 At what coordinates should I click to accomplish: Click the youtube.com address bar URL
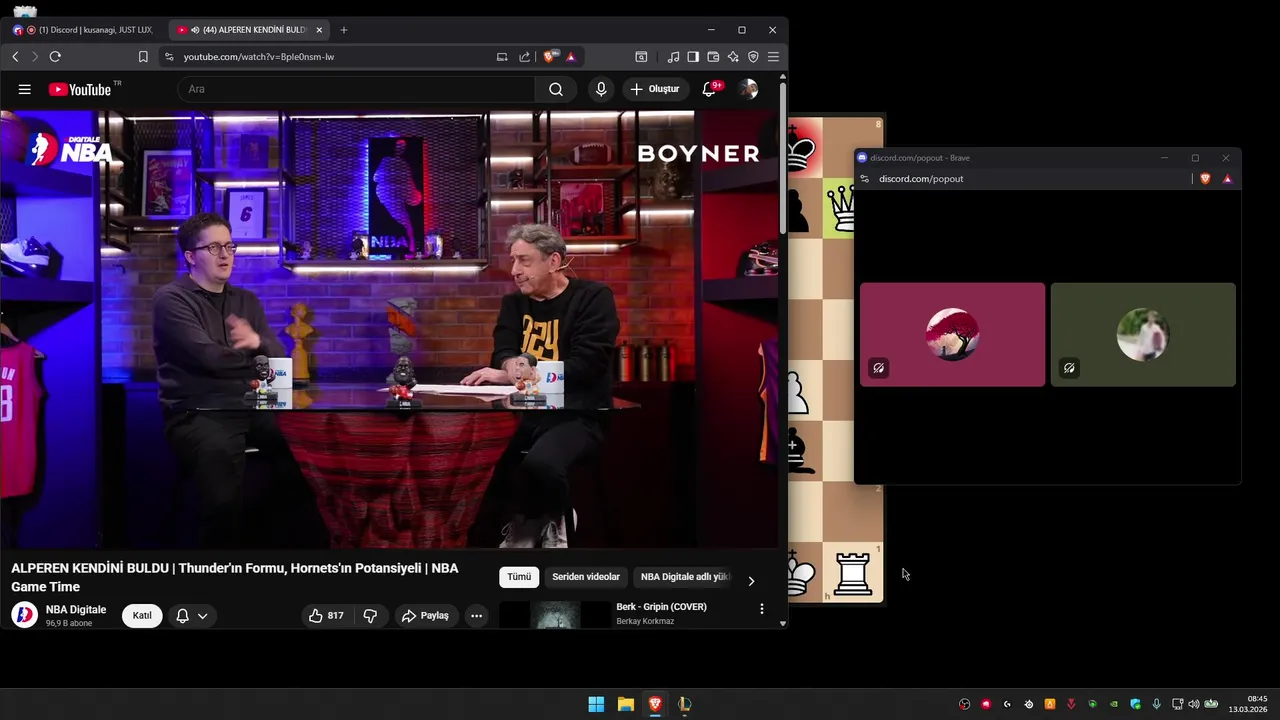coord(259,57)
